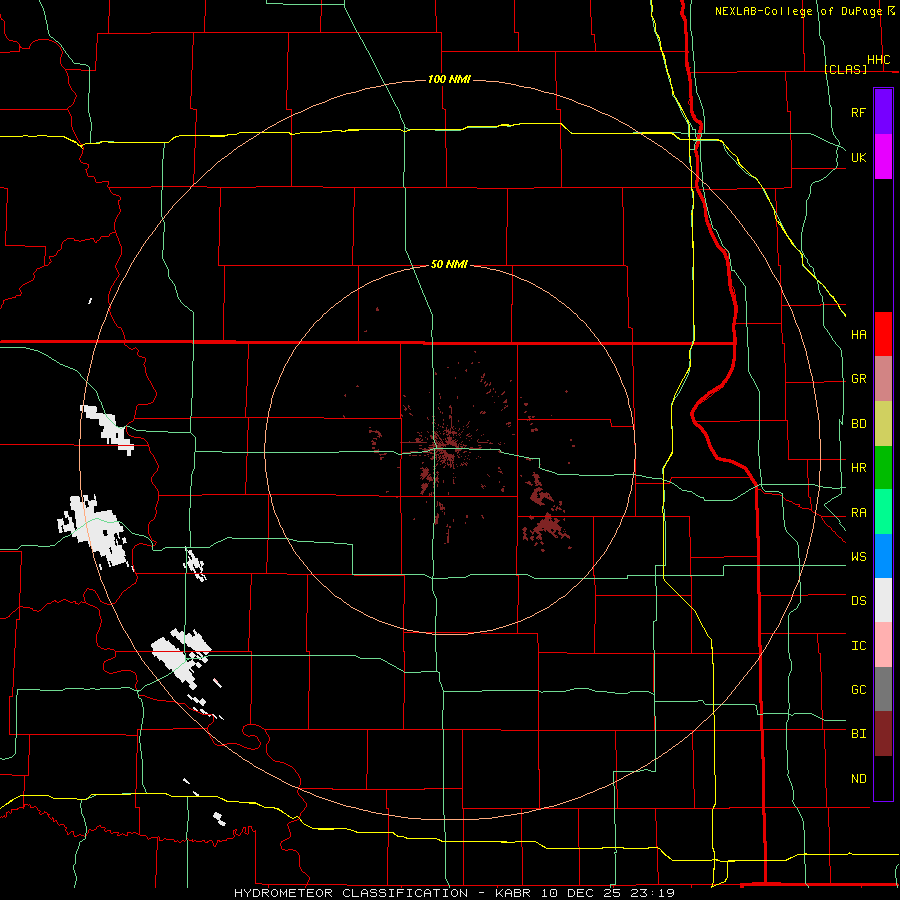Click the 50 NMI range ring label

click(x=449, y=264)
